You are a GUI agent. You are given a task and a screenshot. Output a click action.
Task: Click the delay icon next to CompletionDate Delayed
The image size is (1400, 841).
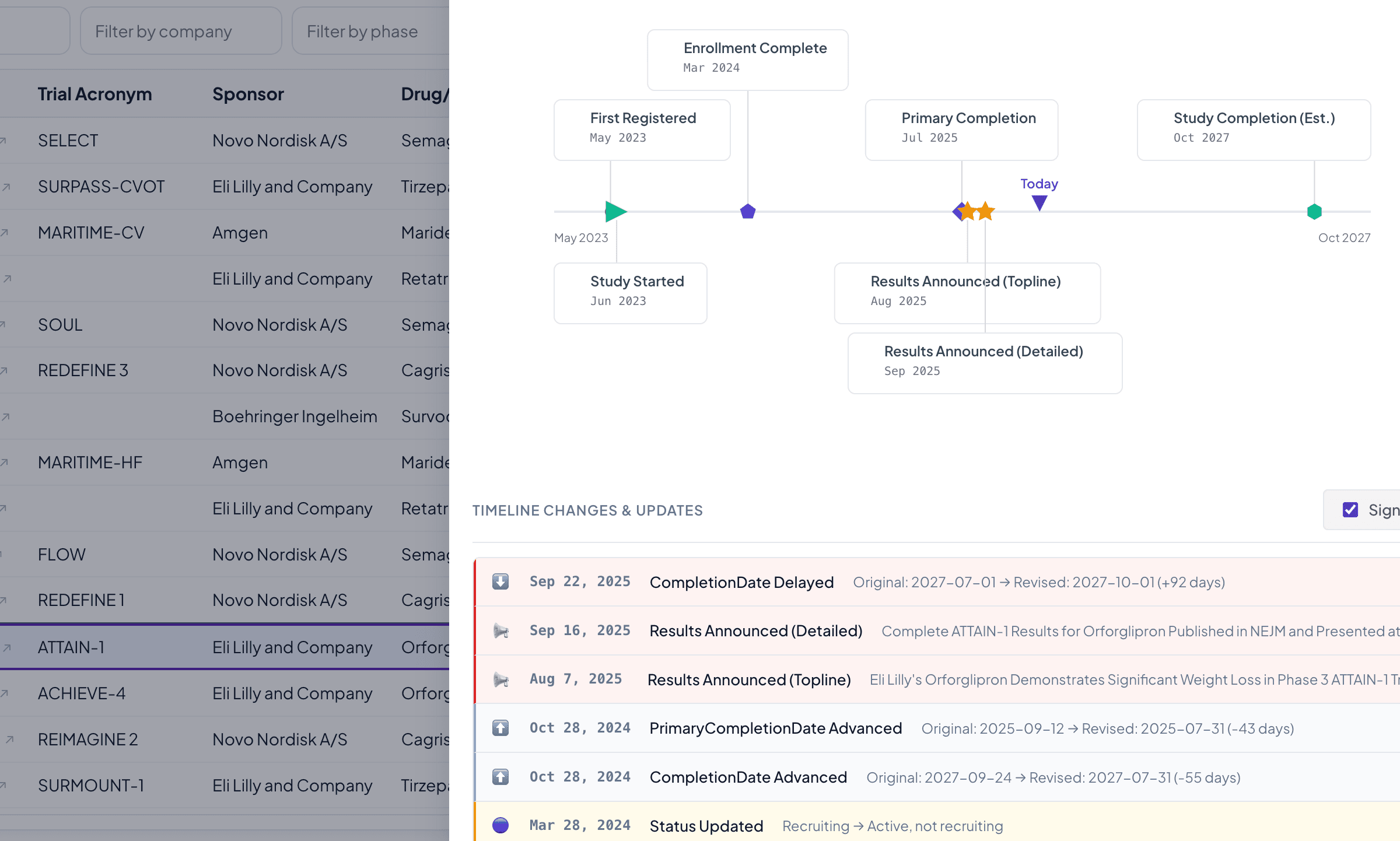point(500,581)
